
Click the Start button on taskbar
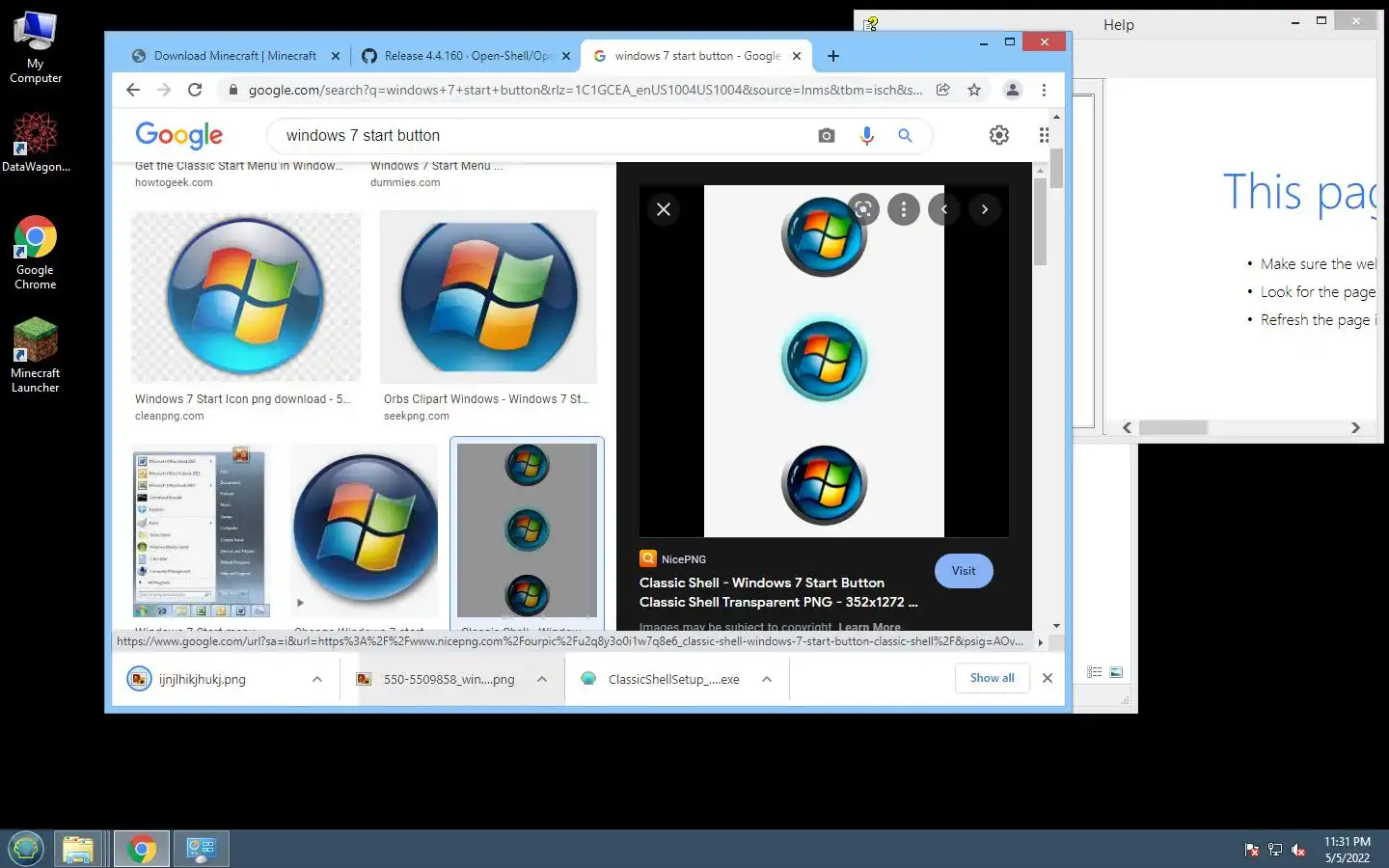pyautogui.click(x=26, y=849)
